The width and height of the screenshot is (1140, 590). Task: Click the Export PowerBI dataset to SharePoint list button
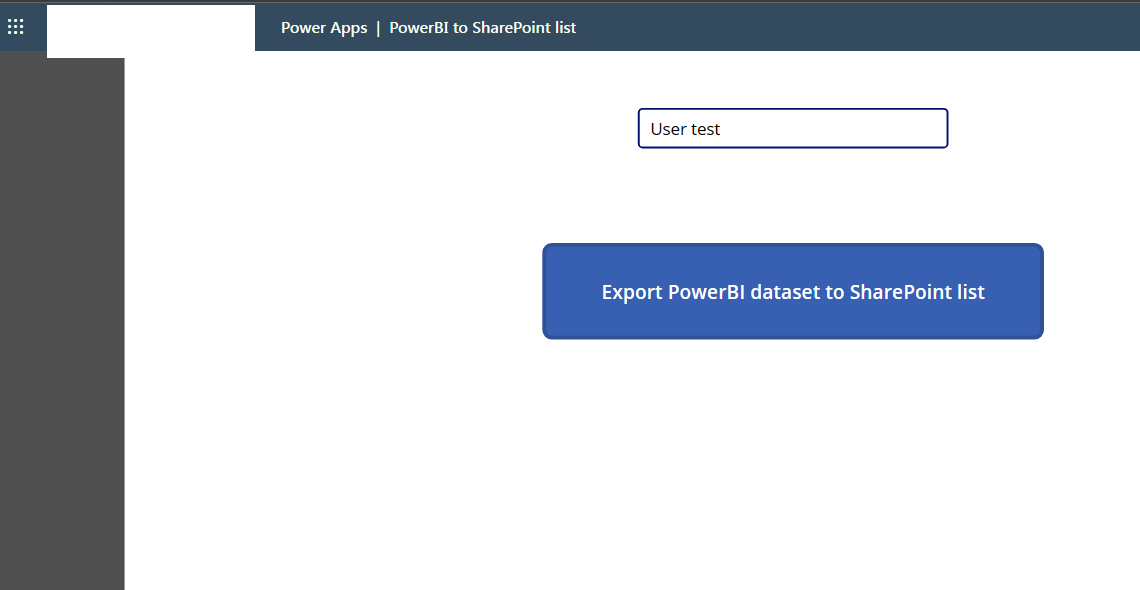792,291
